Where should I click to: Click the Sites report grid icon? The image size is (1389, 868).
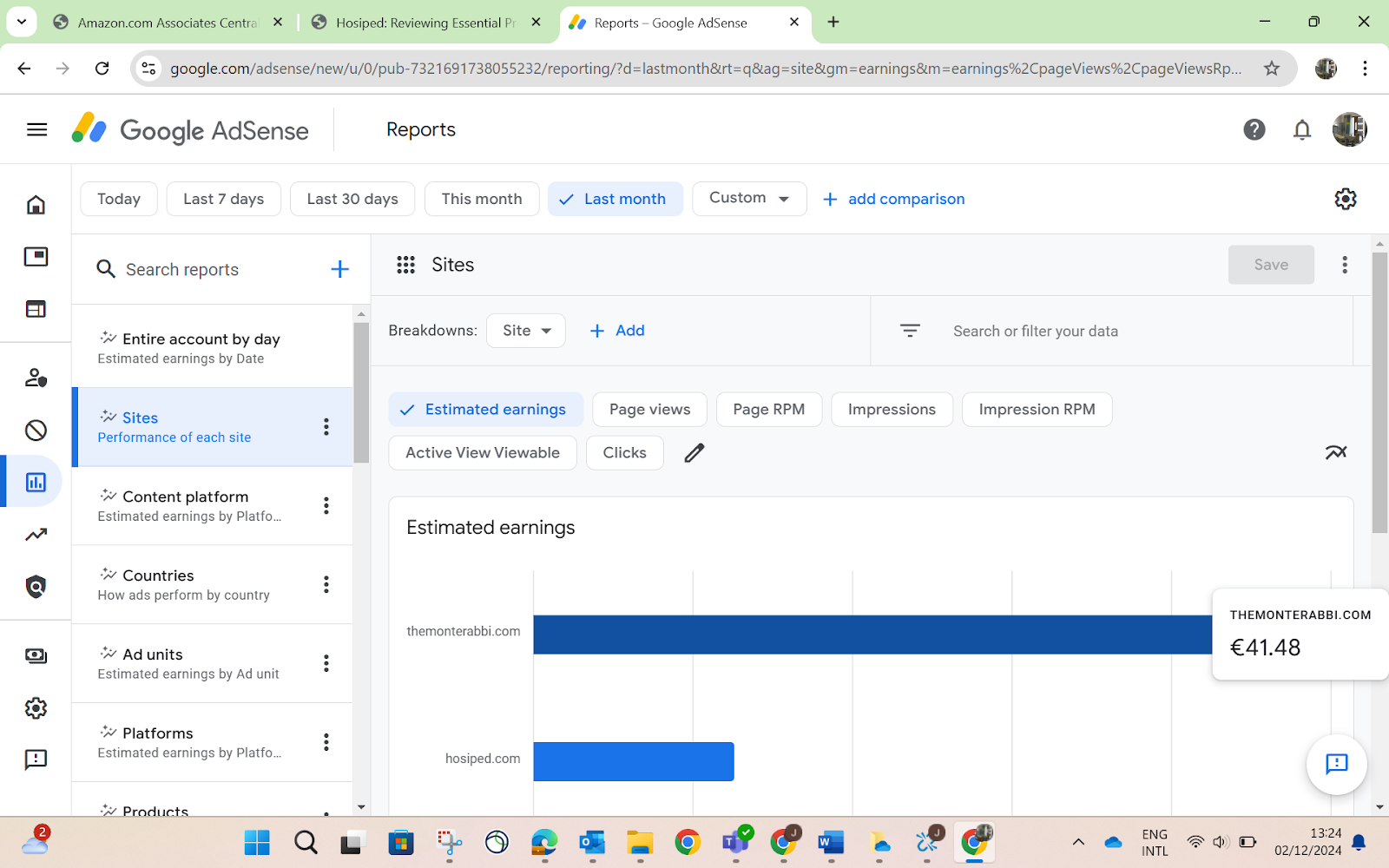pos(405,265)
